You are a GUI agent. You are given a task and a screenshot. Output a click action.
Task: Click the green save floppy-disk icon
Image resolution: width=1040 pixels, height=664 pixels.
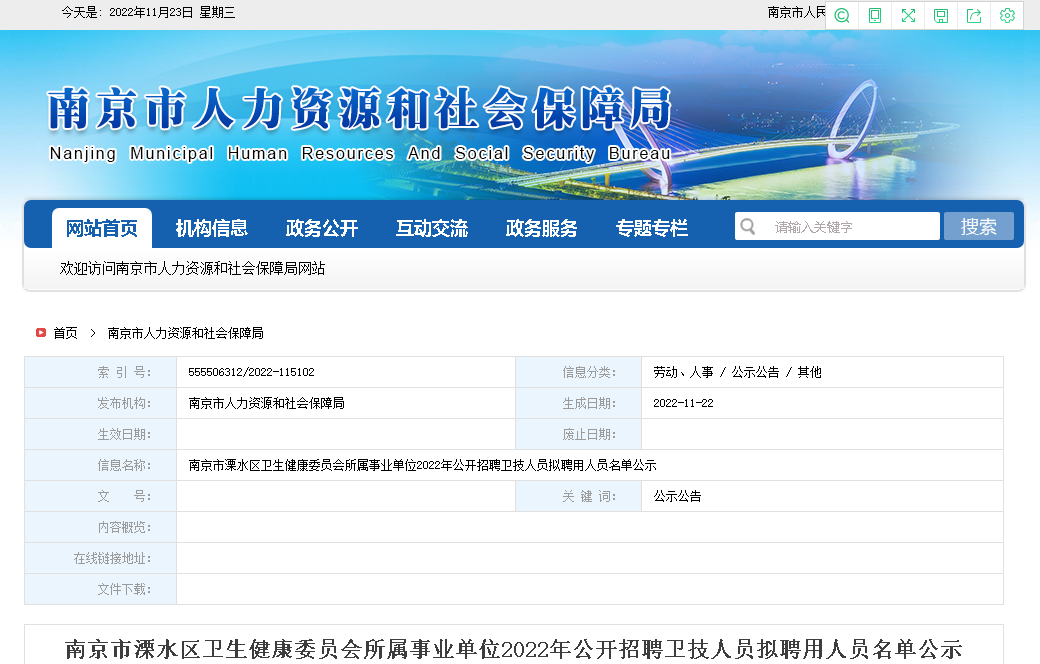(941, 16)
